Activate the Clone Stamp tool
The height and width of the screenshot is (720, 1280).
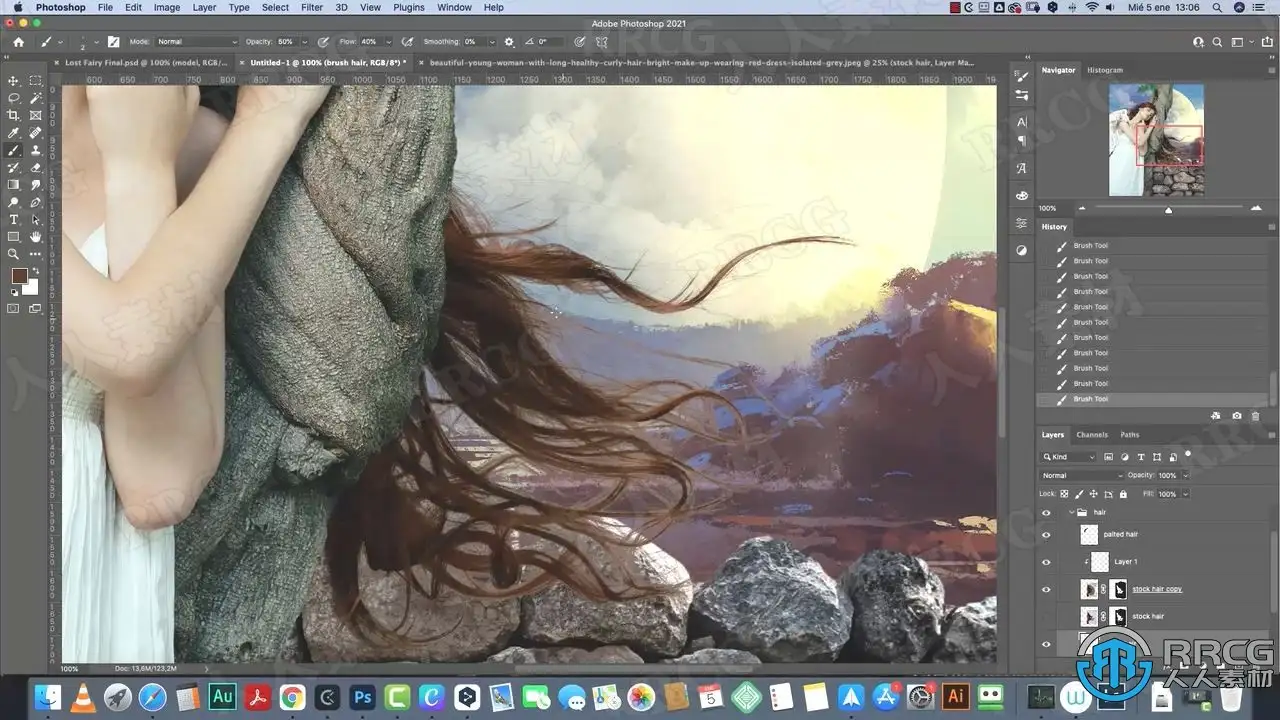tap(36, 150)
